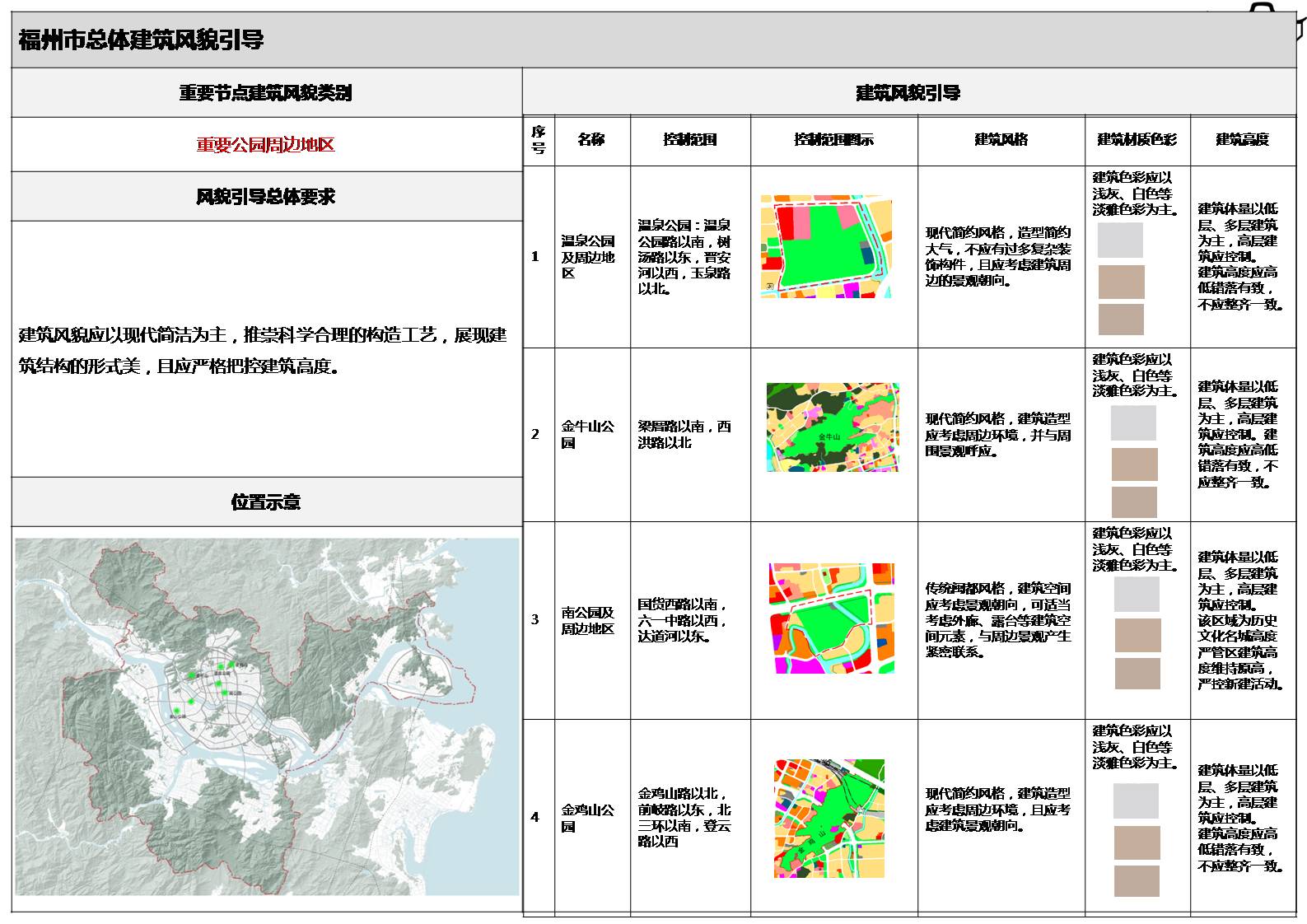Open the 南公园 control range map thumbnail
Viewport: 1307px width, 924px height.
click(x=832, y=618)
